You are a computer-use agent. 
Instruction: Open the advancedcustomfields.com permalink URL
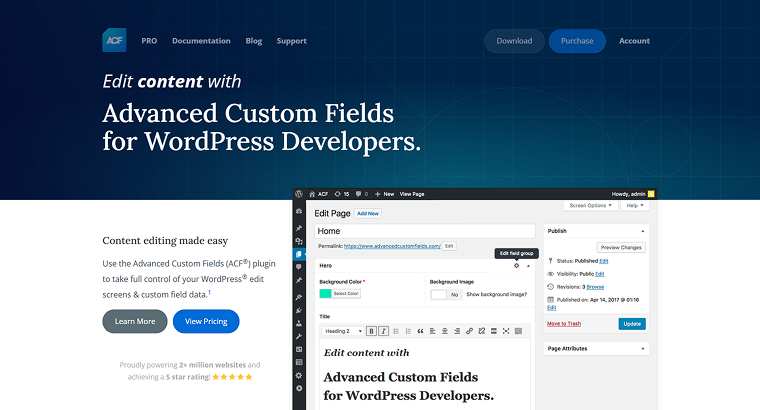392,246
